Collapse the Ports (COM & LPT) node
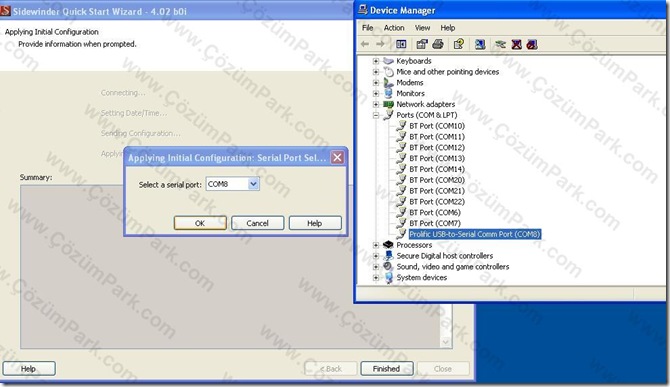 click(376, 115)
